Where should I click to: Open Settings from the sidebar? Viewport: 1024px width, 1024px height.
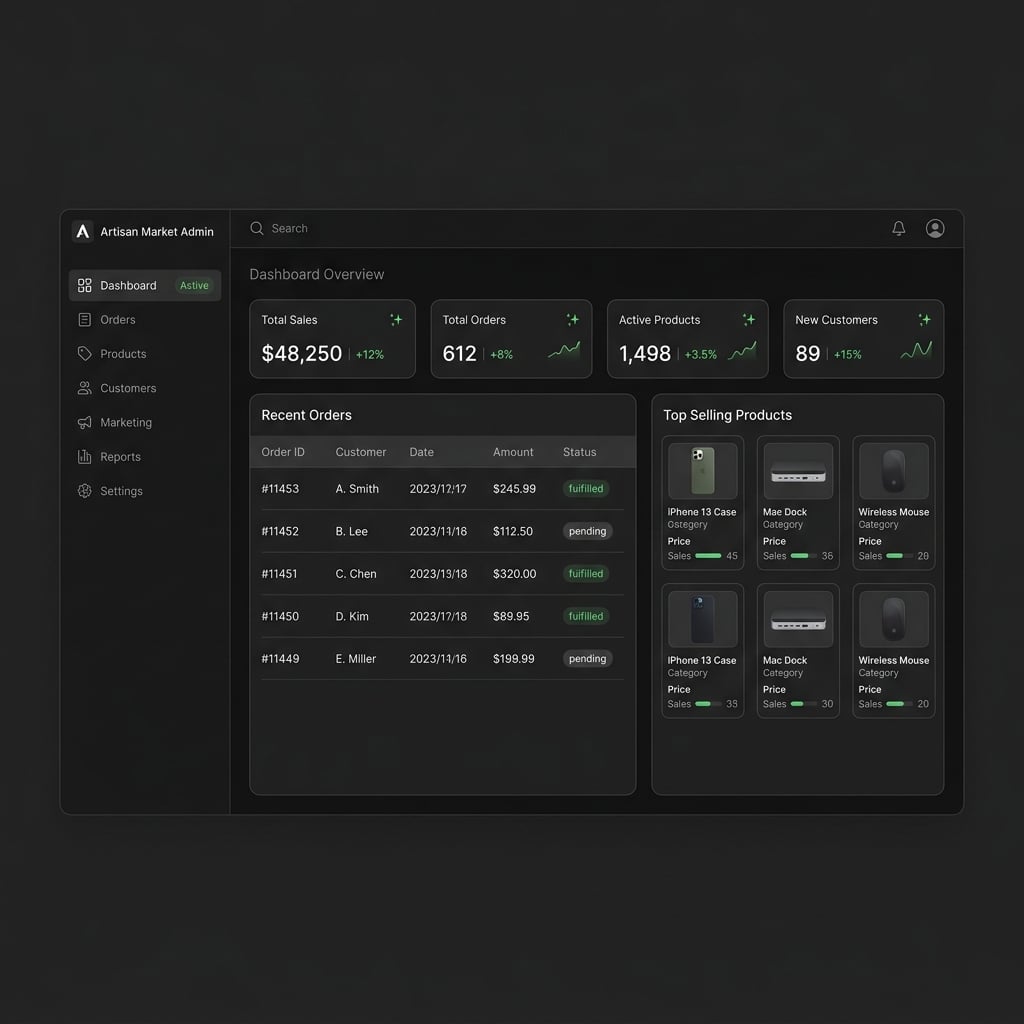(x=121, y=490)
